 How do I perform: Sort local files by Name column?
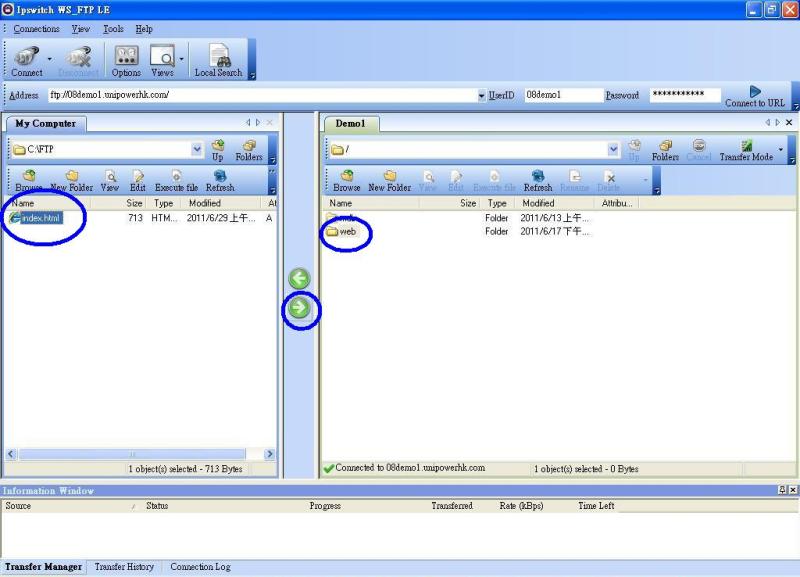point(48,203)
